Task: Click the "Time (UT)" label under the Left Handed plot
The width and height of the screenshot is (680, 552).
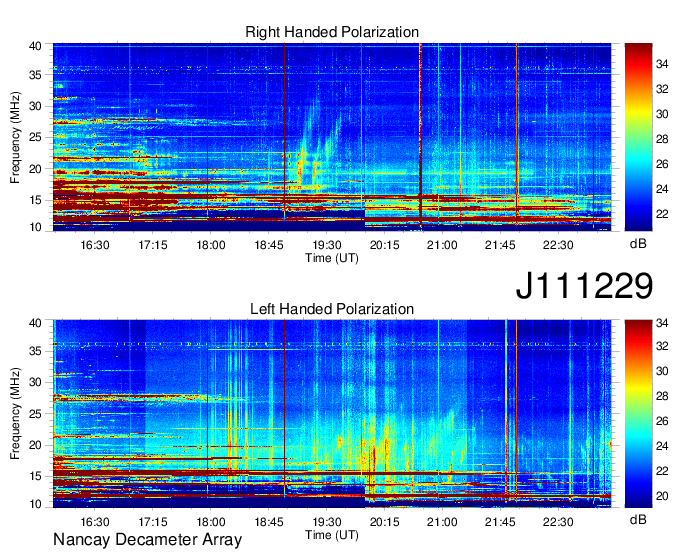Action: (332, 535)
